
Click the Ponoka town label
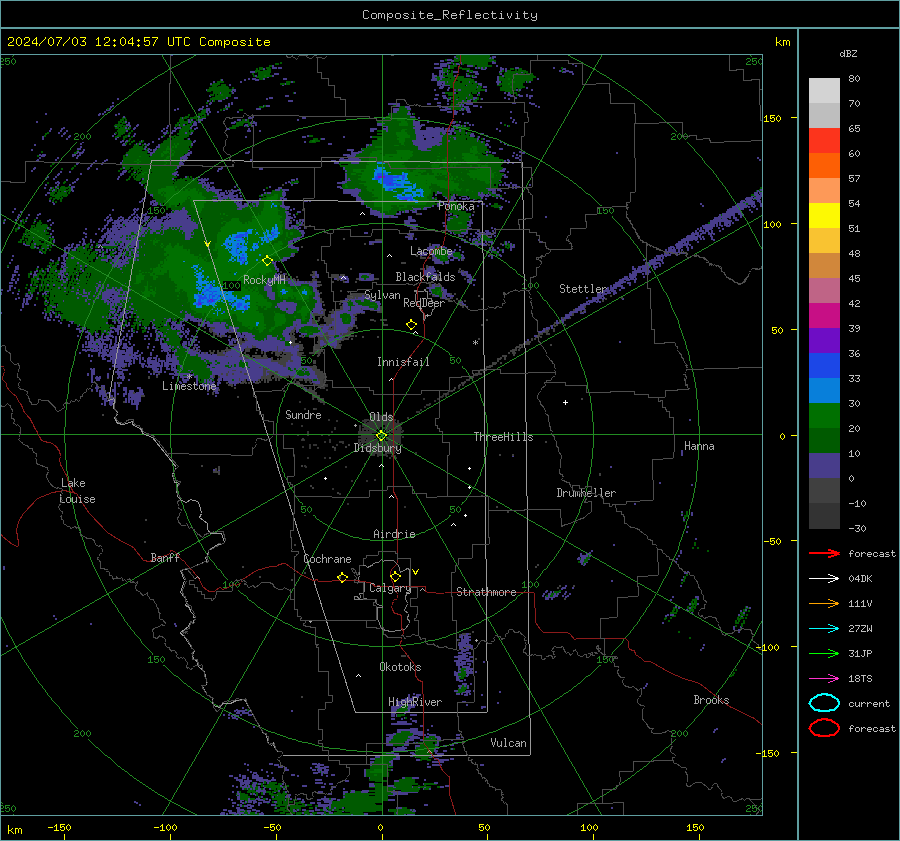click(x=456, y=206)
